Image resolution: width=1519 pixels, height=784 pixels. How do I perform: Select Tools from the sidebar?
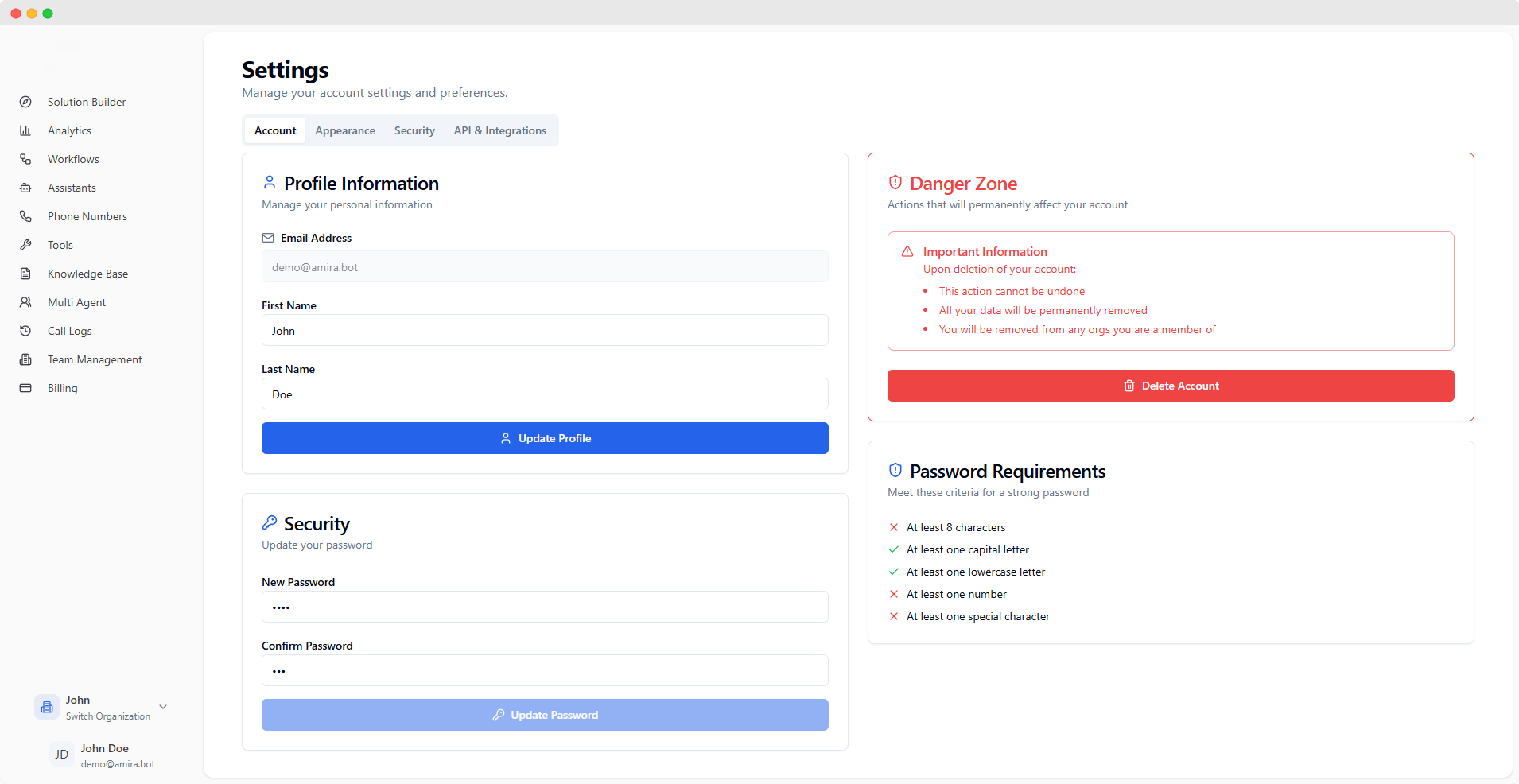point(59,244)
